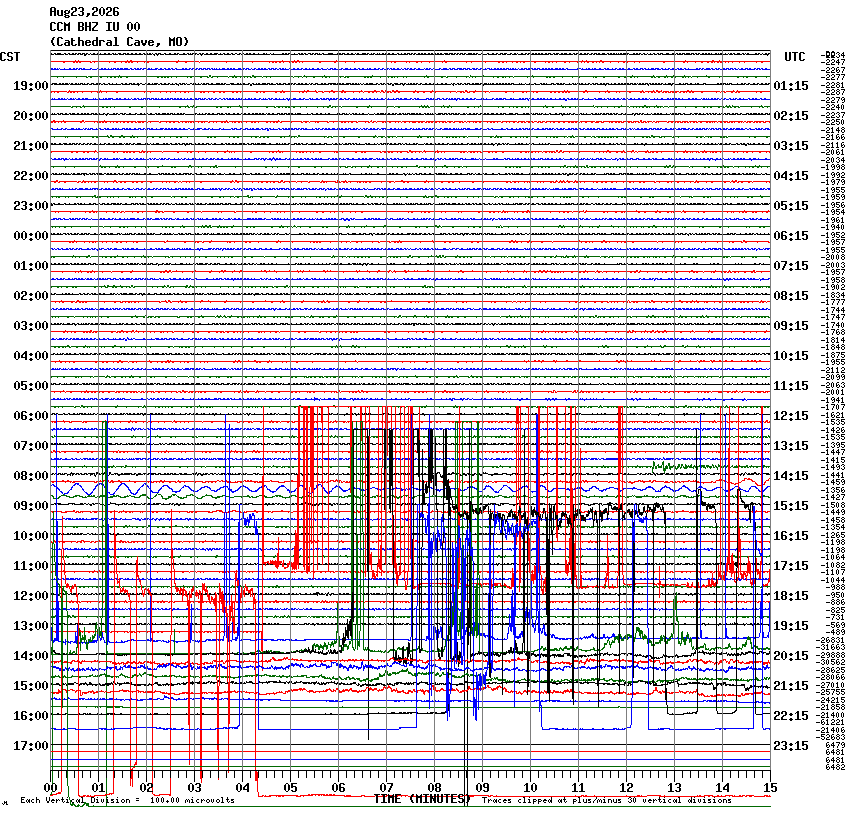Select the 15 minute mark on axis
This screenshot has width=850, height=814.
pos(770,788)
